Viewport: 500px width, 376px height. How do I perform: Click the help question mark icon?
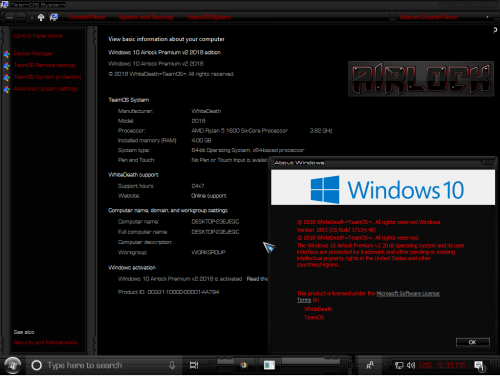[x=495, y=31]
